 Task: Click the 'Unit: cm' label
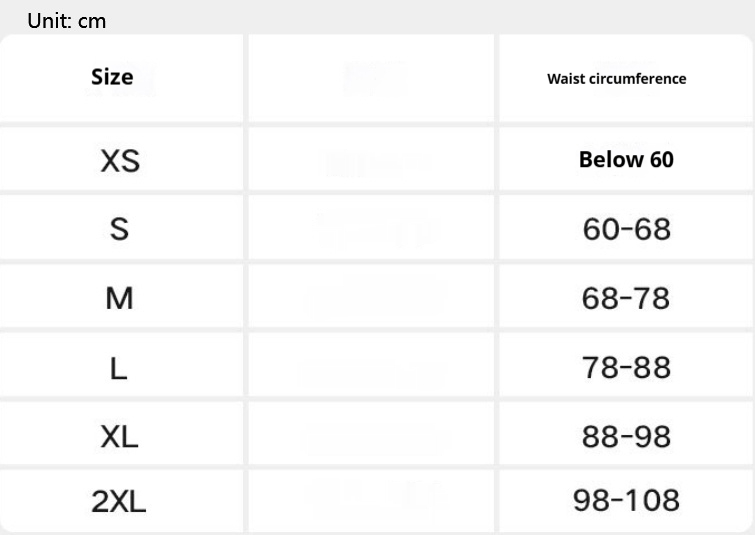(66, 20)
